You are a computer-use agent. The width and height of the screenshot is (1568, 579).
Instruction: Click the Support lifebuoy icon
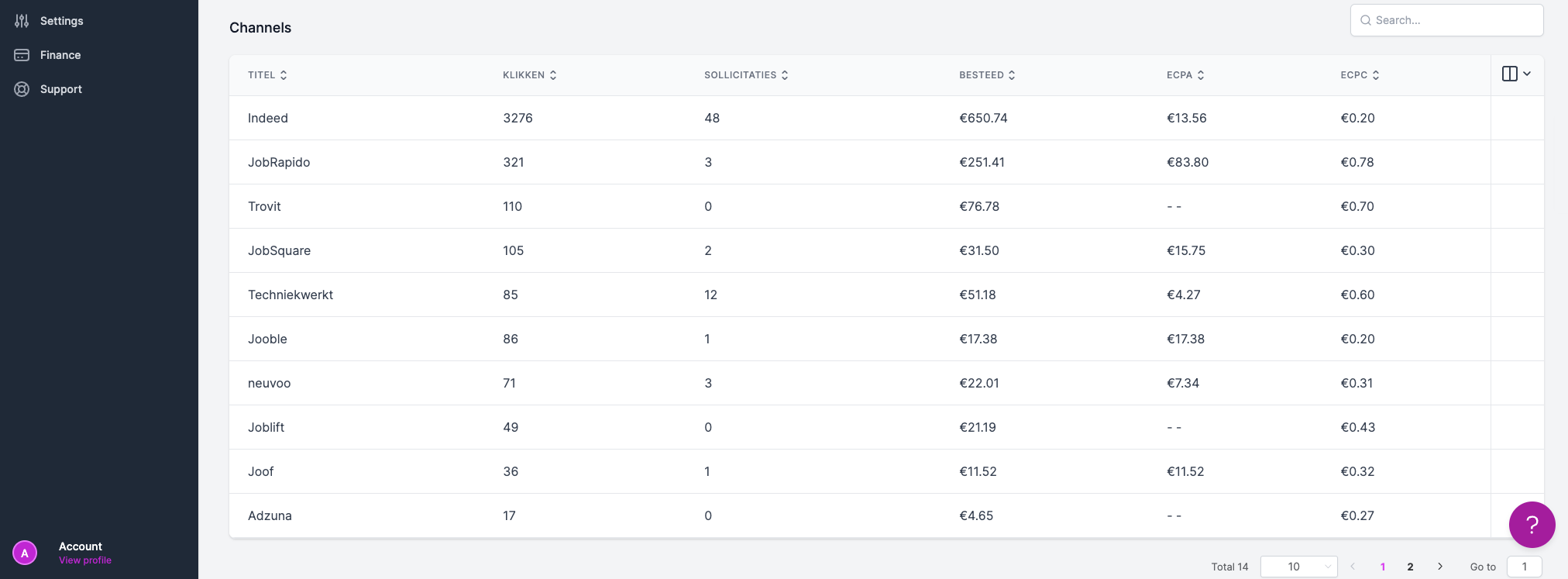[x=22, y=89]
